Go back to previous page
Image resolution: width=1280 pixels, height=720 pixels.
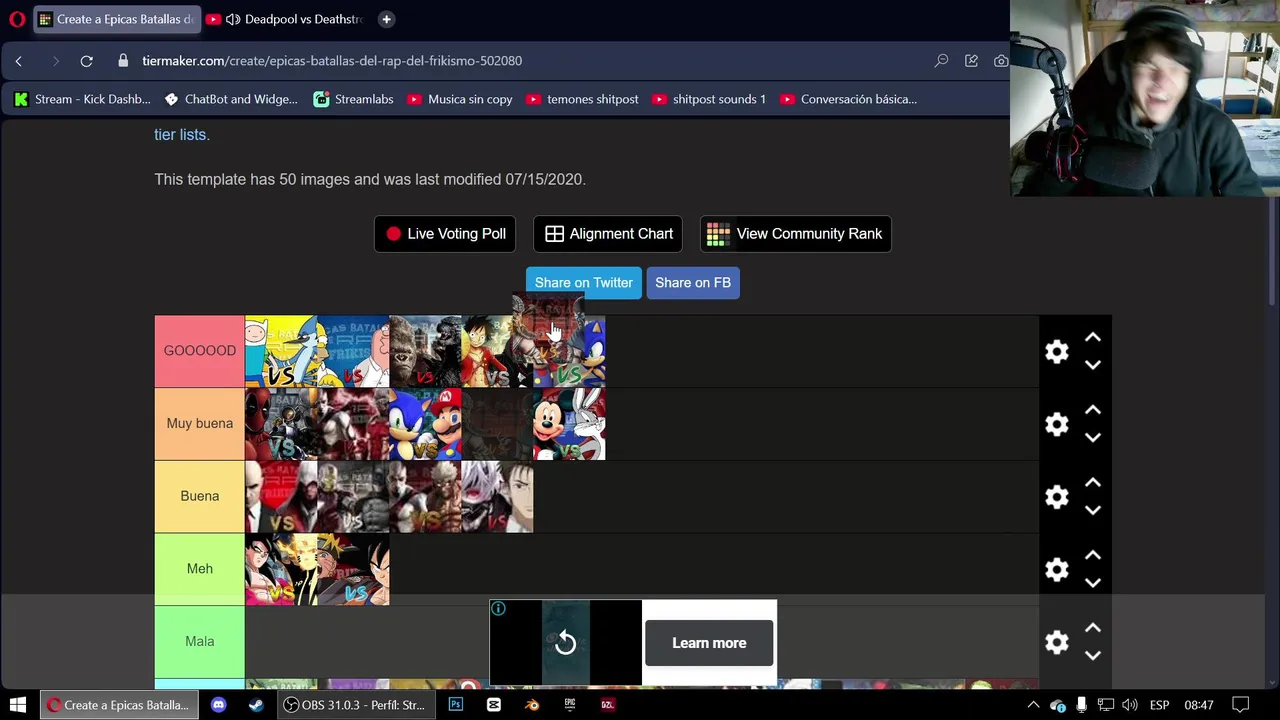coord(18,61)
